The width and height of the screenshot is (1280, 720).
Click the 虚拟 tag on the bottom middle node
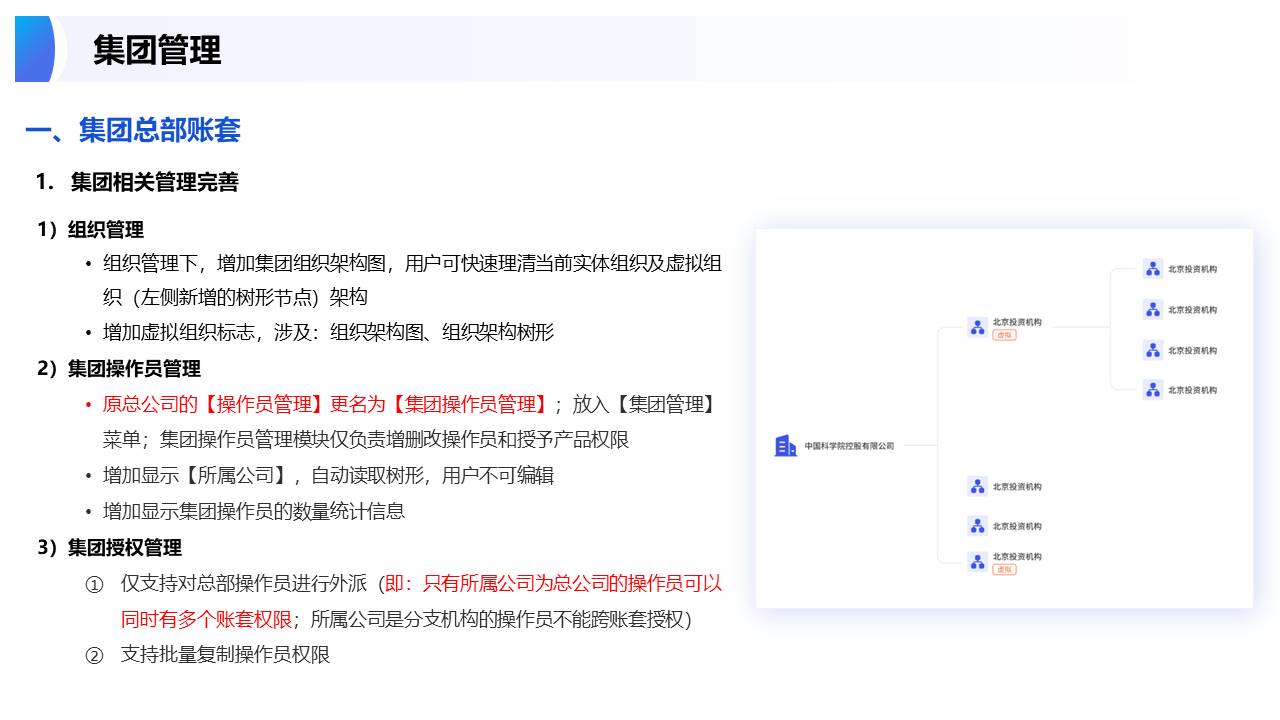[1004, 570]
